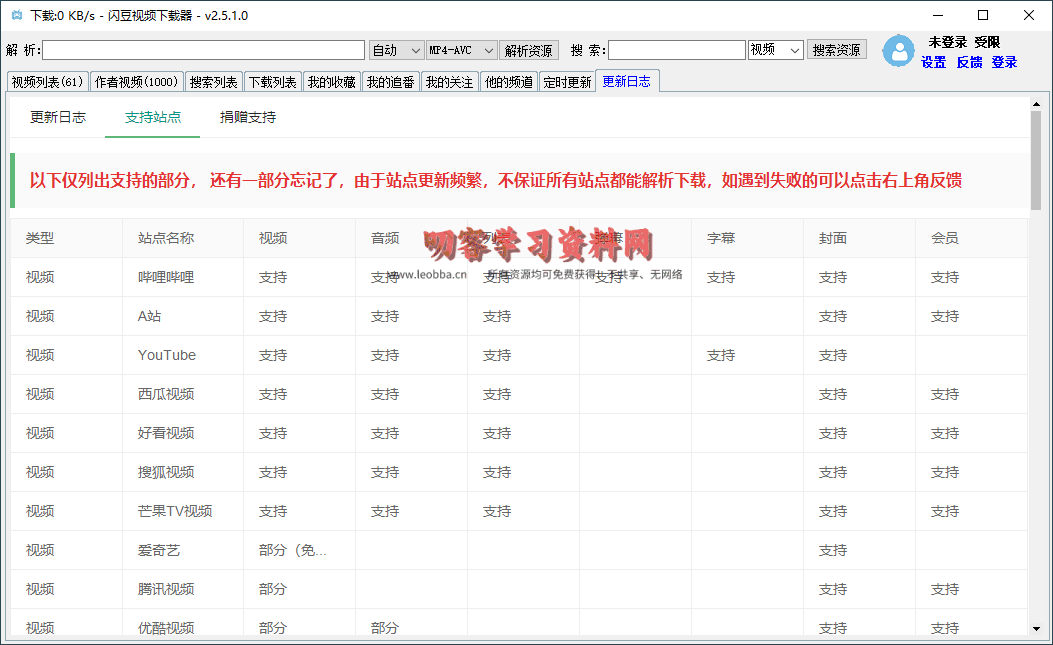Screen dimensions: 1053x645
Task: Click the scrollbar down arrow
Action: 1036,629
